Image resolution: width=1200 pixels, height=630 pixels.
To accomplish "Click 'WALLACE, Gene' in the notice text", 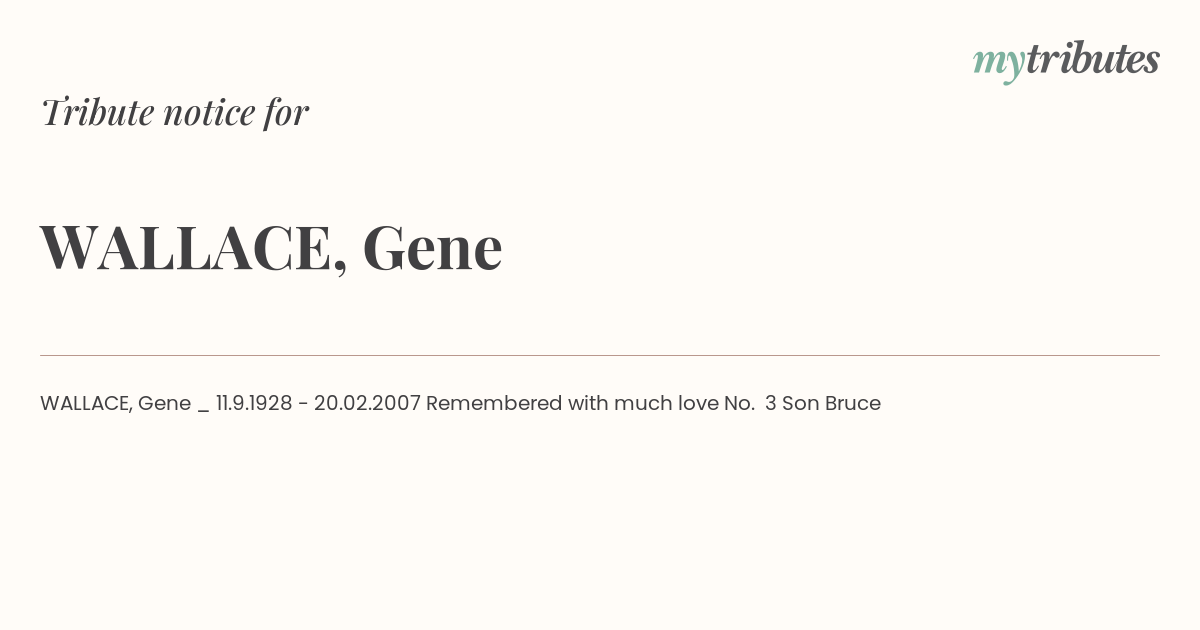I will [115, 404].
